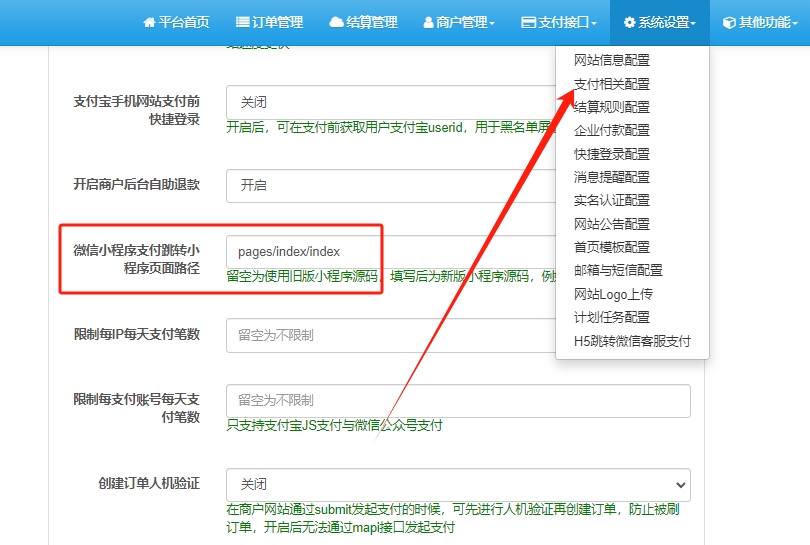This screenshot has width=810, height=545.
Task: Open the 创建订单人机验证 dropdown
Action: [x=458, y=485]
